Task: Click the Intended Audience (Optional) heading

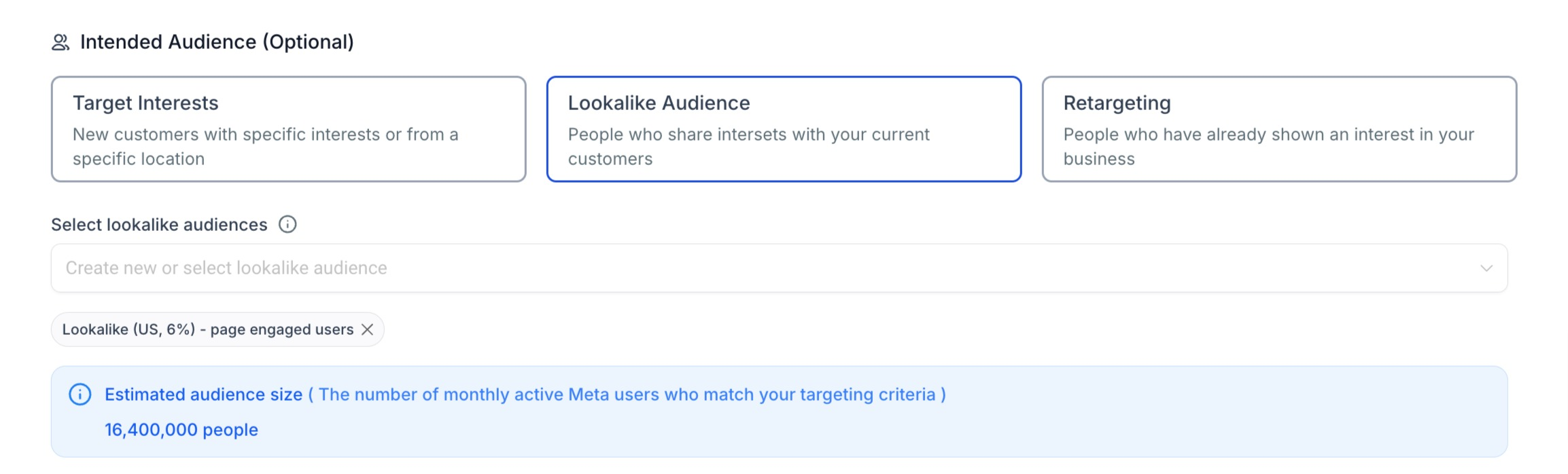Action: [217, 42]
